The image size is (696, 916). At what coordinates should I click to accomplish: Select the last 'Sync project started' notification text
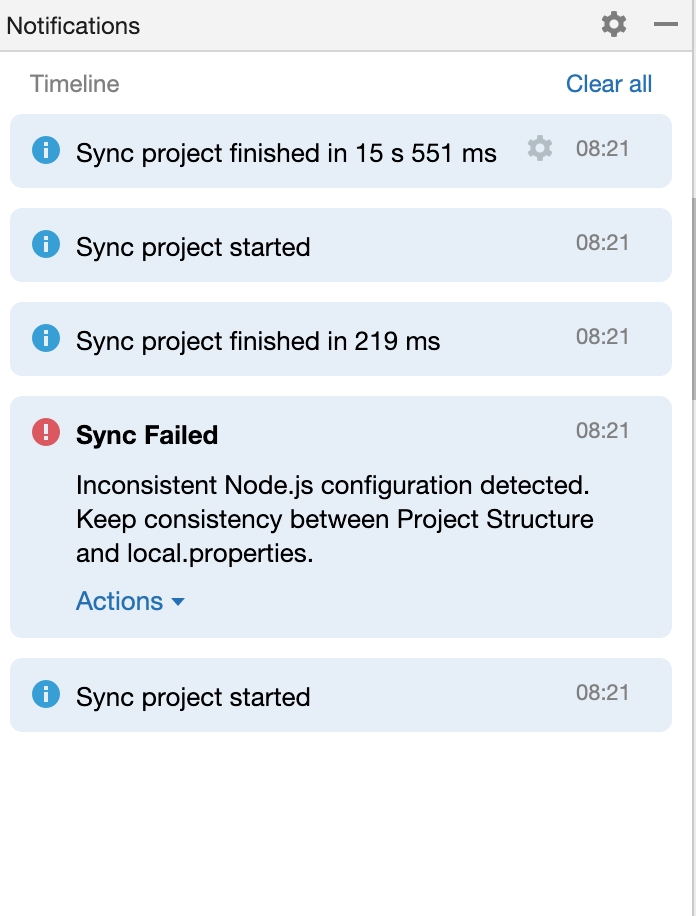coord(193,697)
